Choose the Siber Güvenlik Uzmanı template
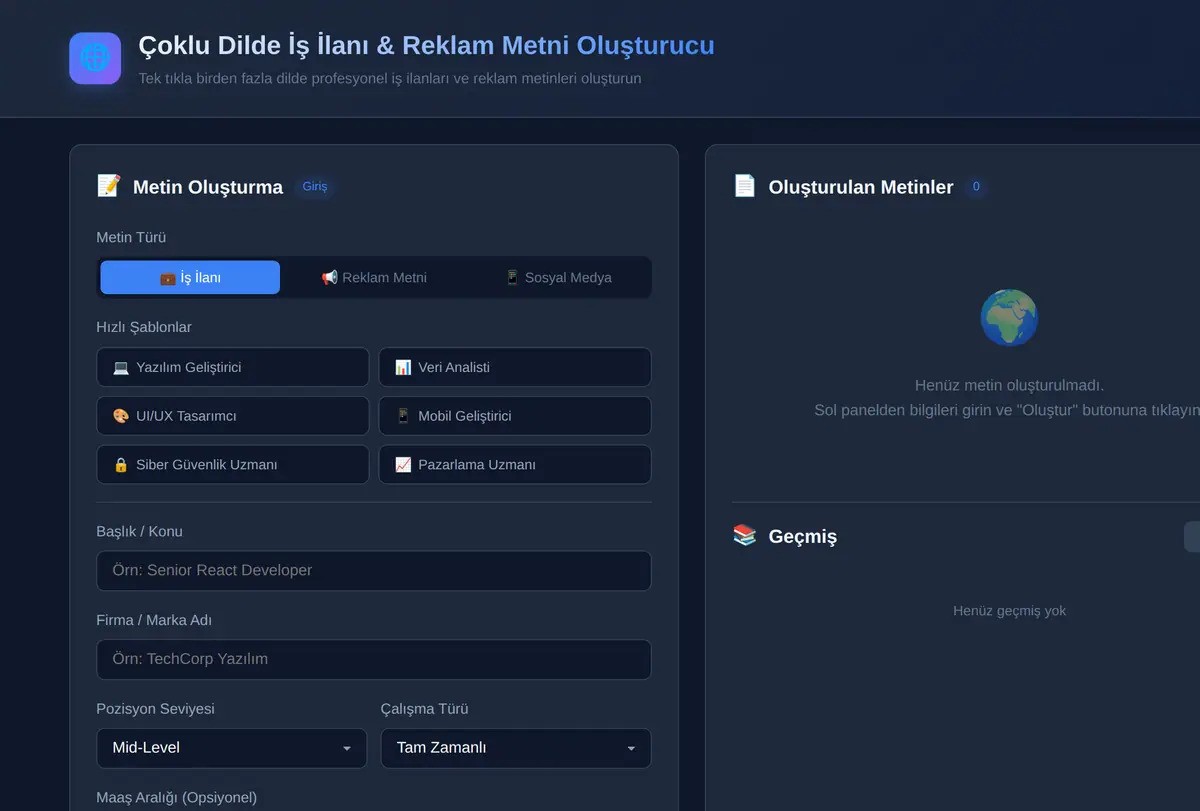 (233, 465)
